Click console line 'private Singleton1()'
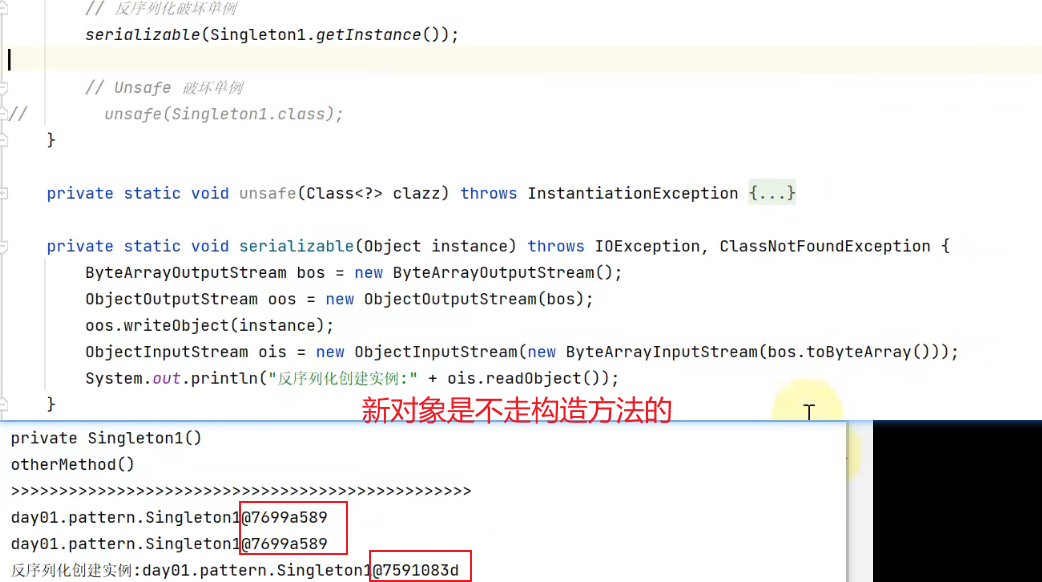 click(x=106, y=438)
